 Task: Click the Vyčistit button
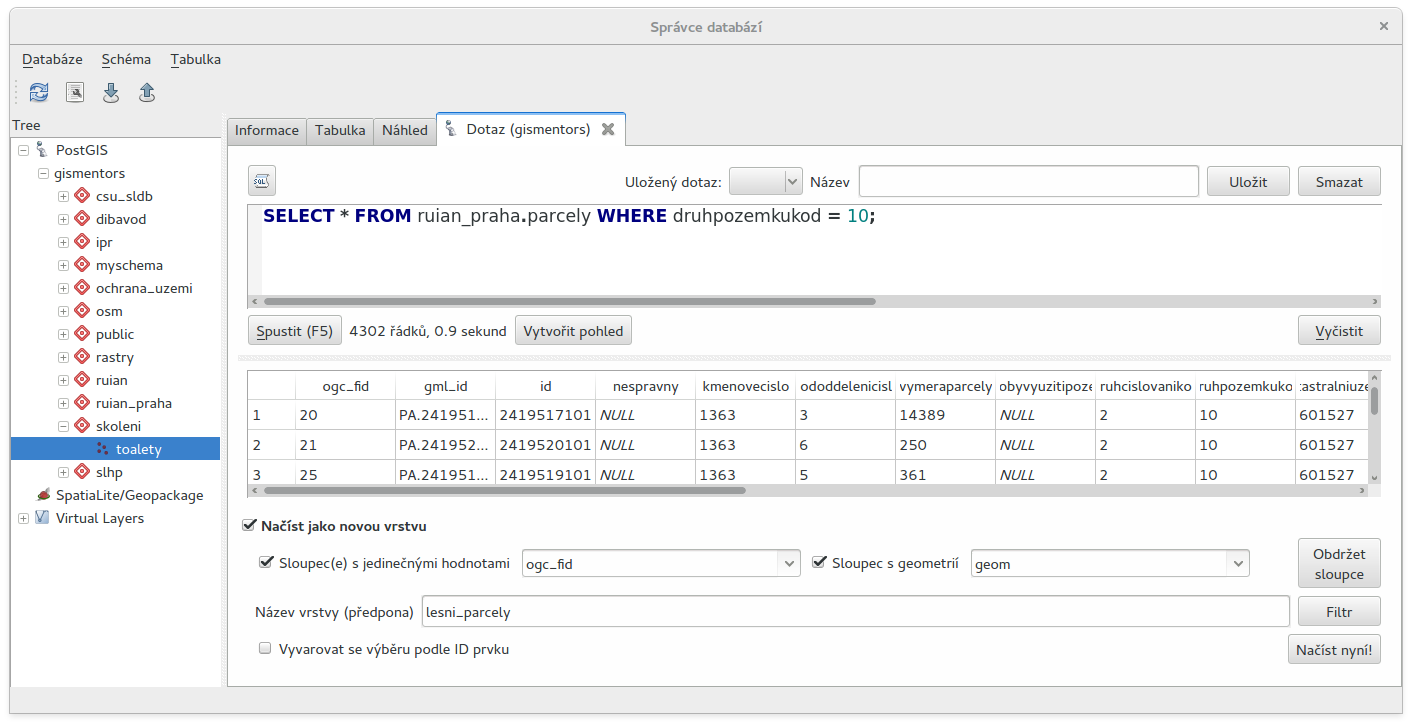[1339, 330]
